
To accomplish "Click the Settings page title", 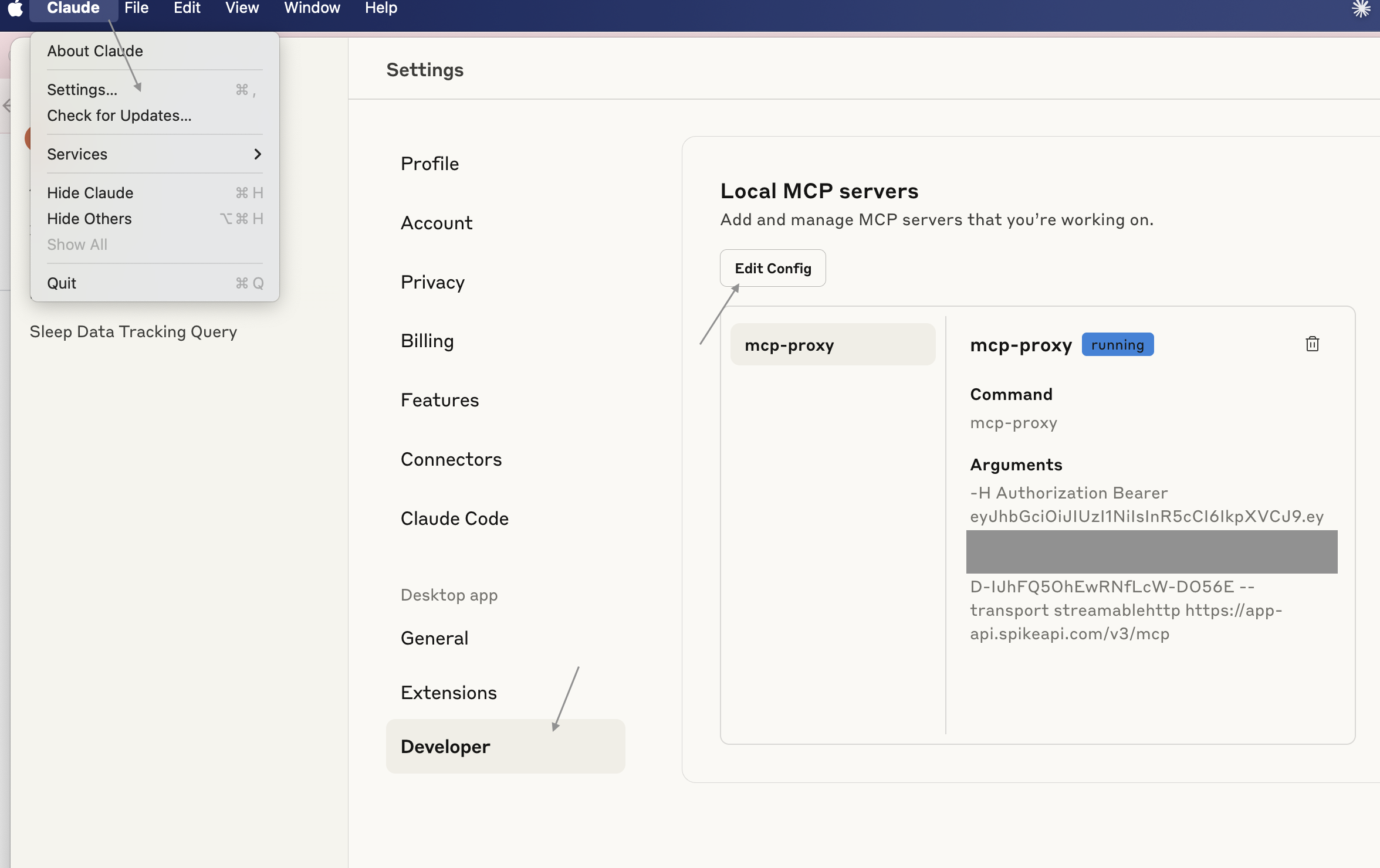I will click(425, 70).
